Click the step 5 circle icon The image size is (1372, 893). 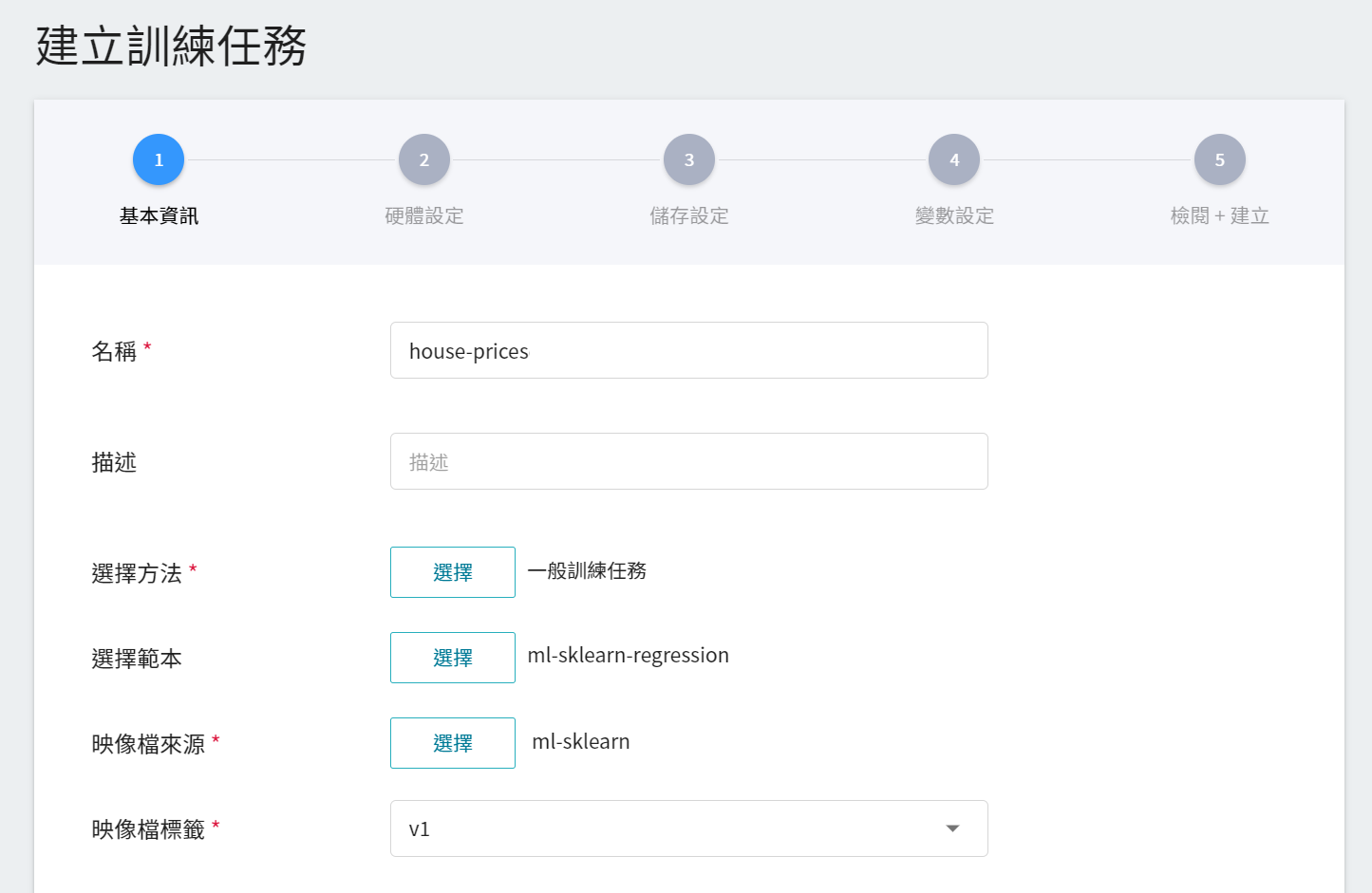1219,159
